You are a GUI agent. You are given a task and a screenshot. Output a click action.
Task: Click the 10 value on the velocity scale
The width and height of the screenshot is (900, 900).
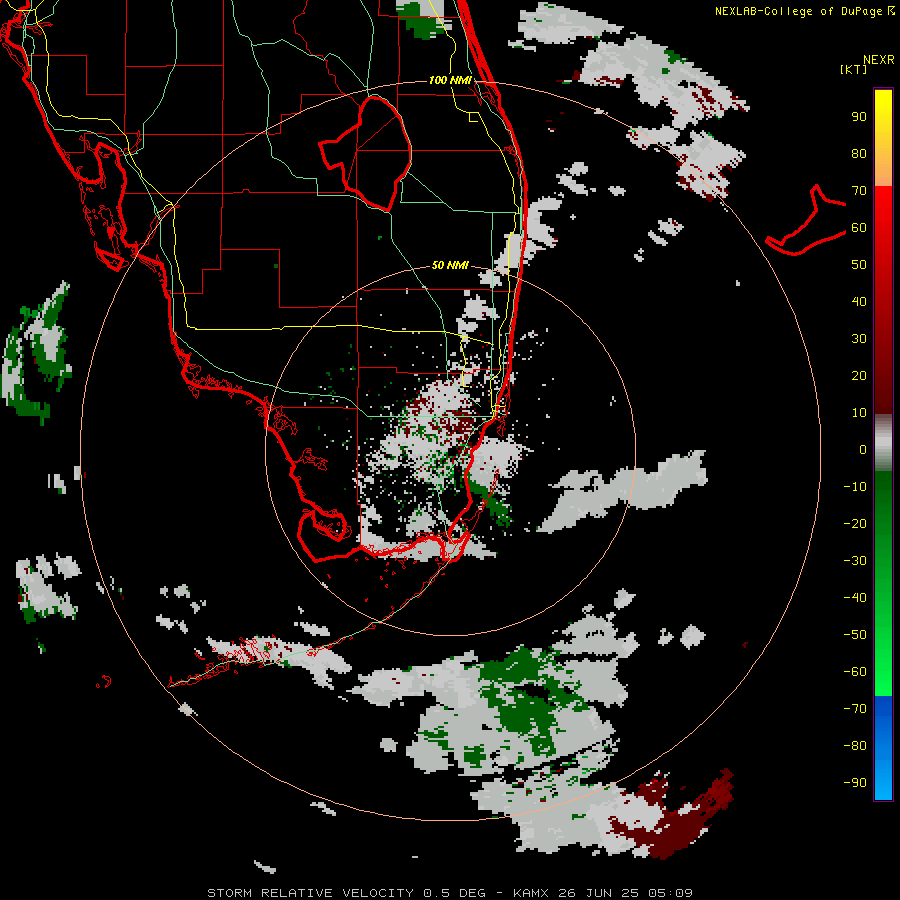pos(859,413)
